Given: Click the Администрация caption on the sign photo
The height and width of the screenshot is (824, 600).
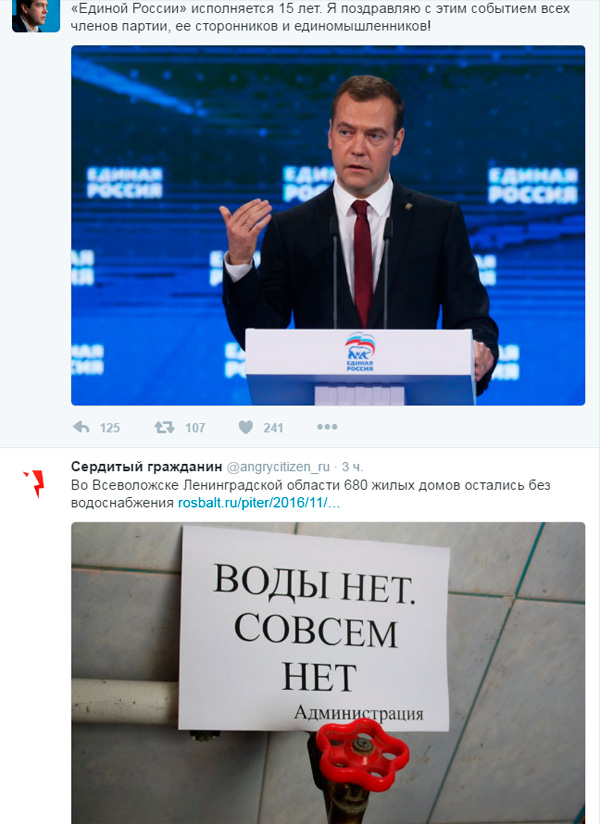Looking at the screenshot, I should (359, 714).
